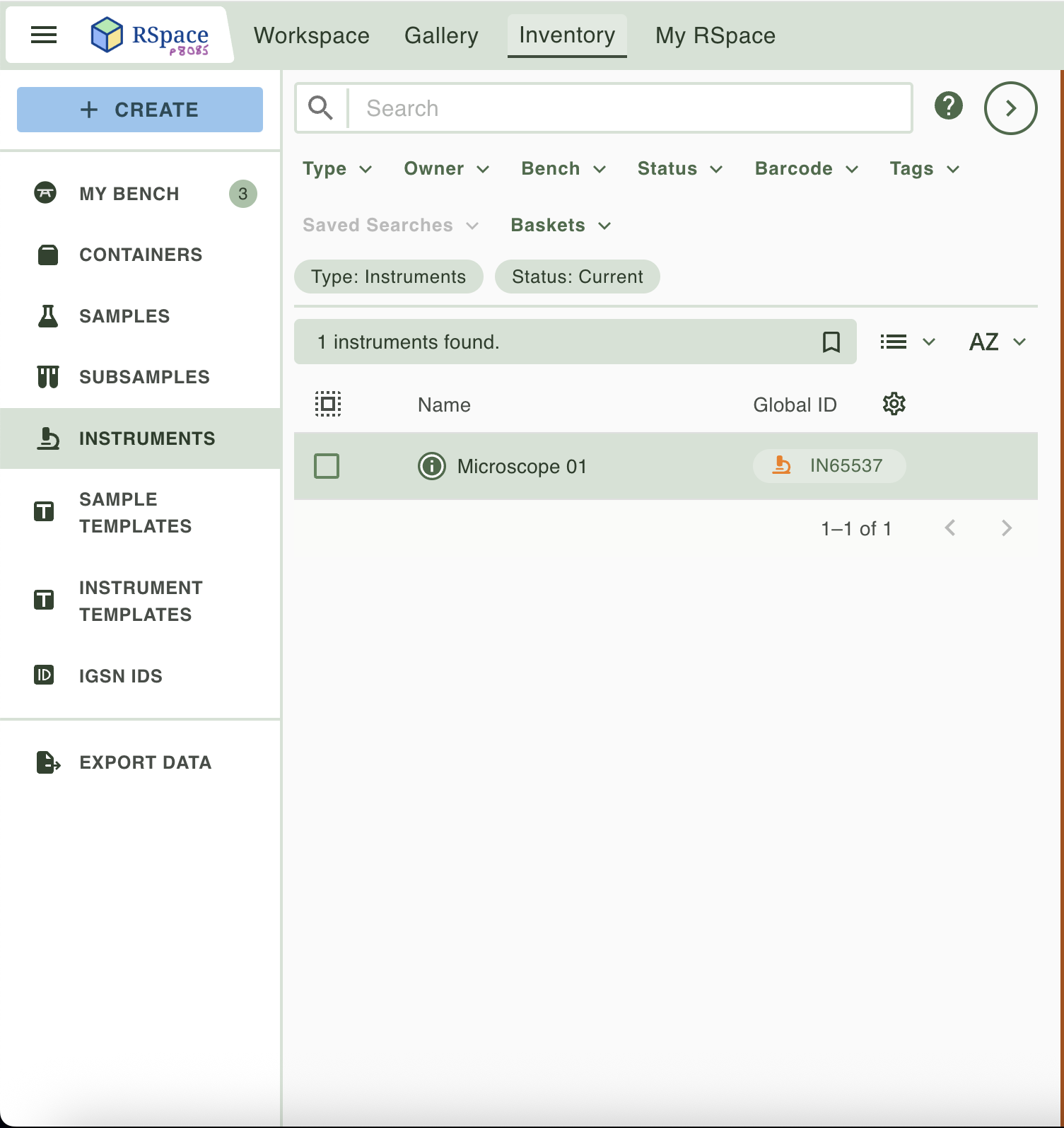Image resolution: width=1064 pixels, height=1128 pixels.
Task: Switch to the Gallery tab
Action: [441, 35]
